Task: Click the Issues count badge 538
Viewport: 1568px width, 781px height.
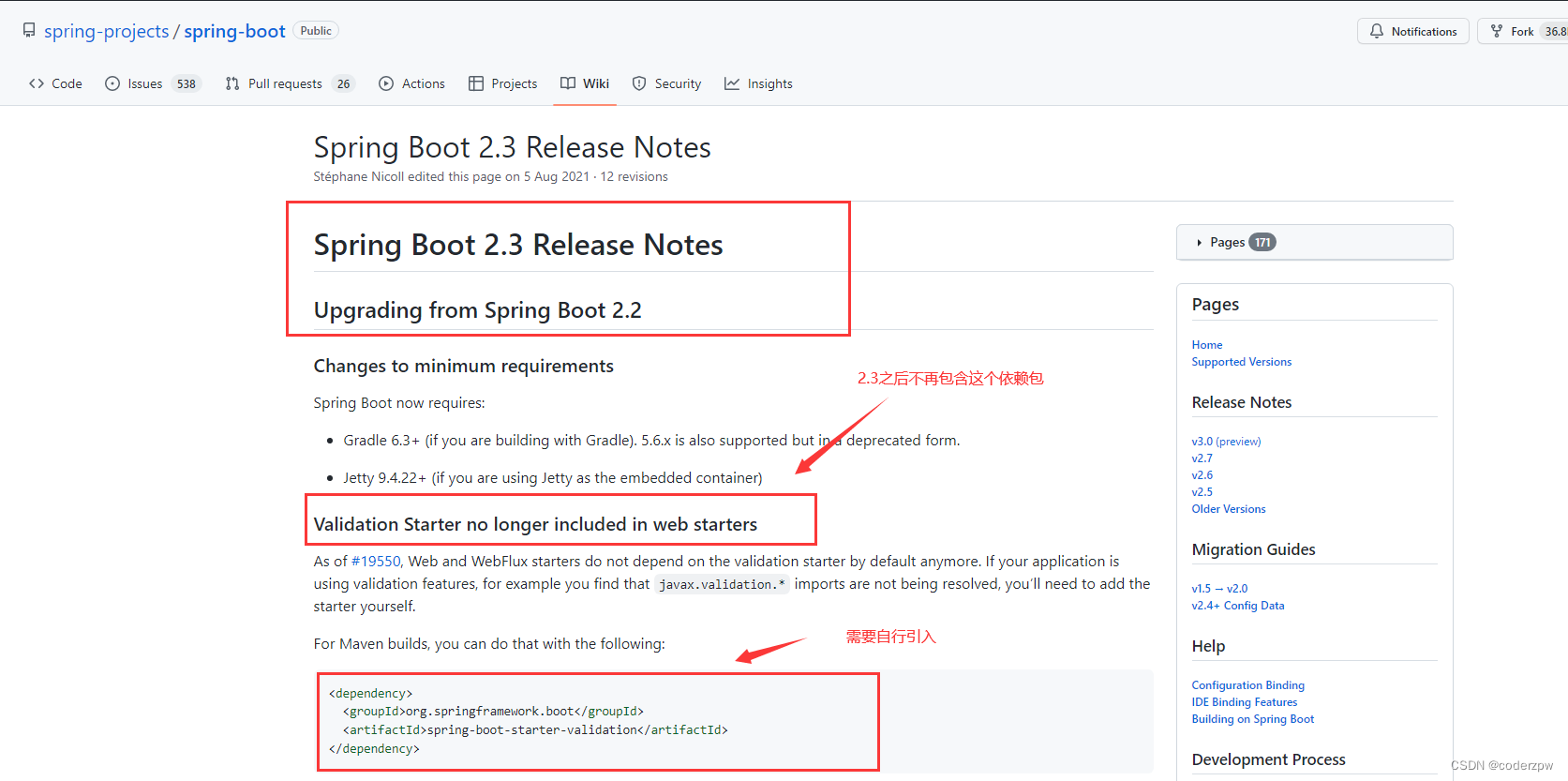Action: click(x=187, y=83)
